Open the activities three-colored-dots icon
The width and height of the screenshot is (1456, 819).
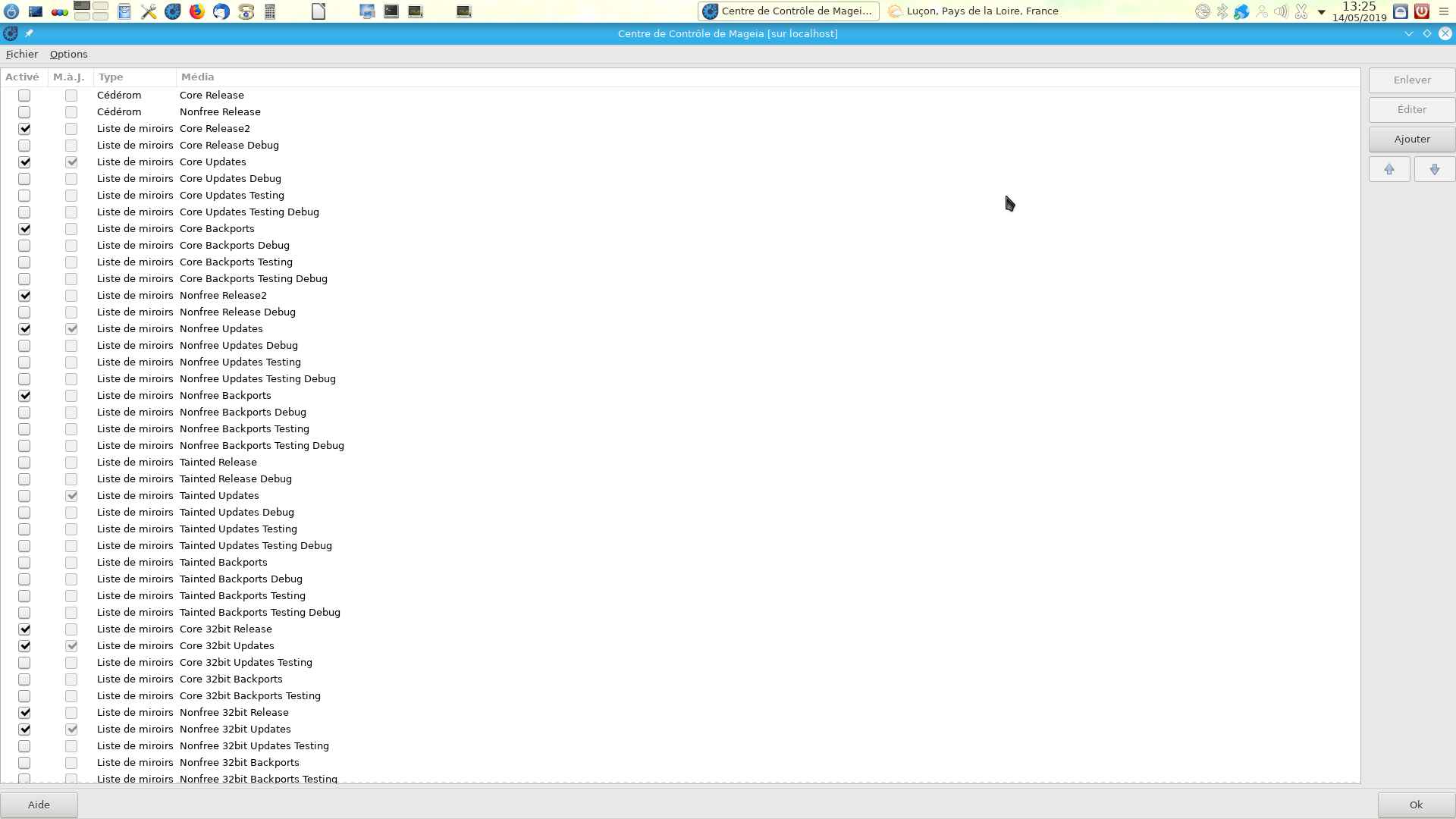point(60,12)
